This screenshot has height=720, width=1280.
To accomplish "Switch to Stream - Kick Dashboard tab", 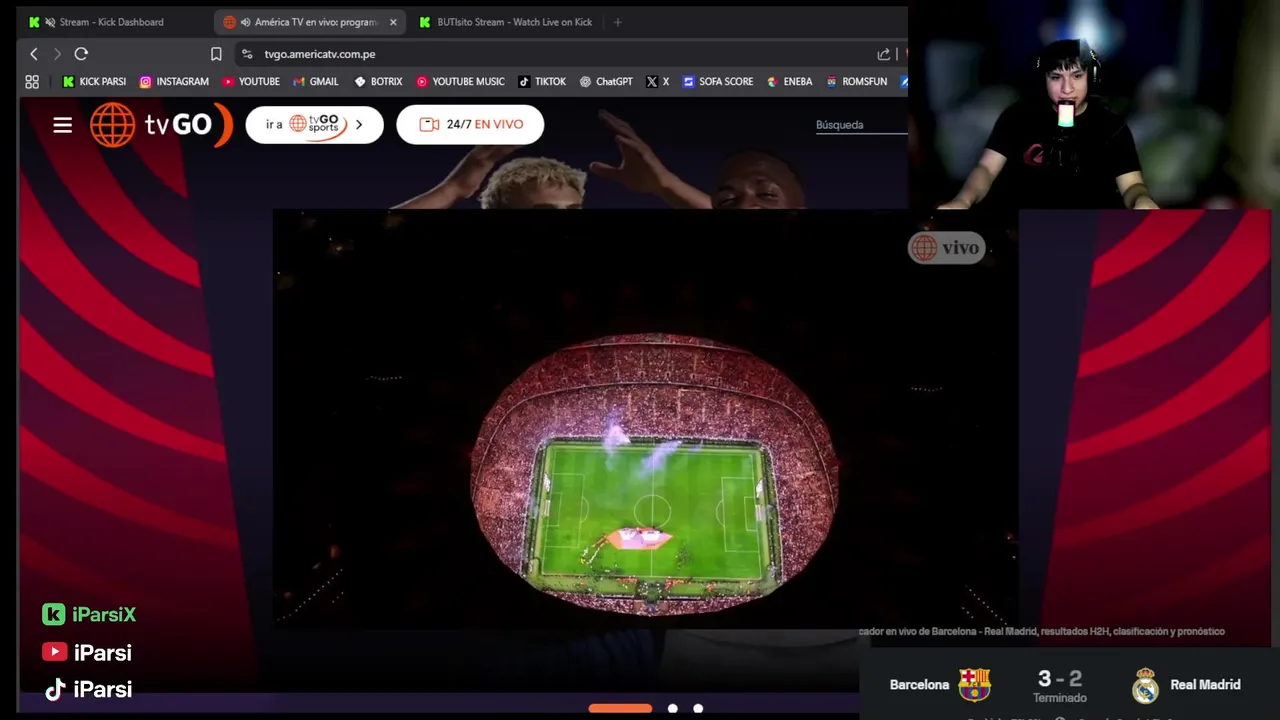I will [x=111, y=22].
